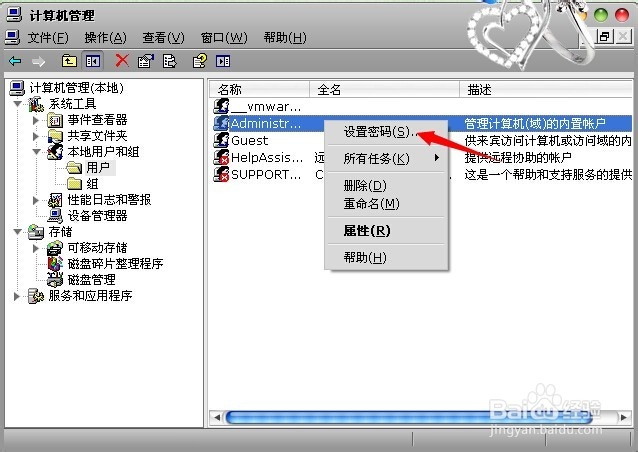
Task: Open the 所有任务(K) submenu arrow
Action: tap(437, 158)
